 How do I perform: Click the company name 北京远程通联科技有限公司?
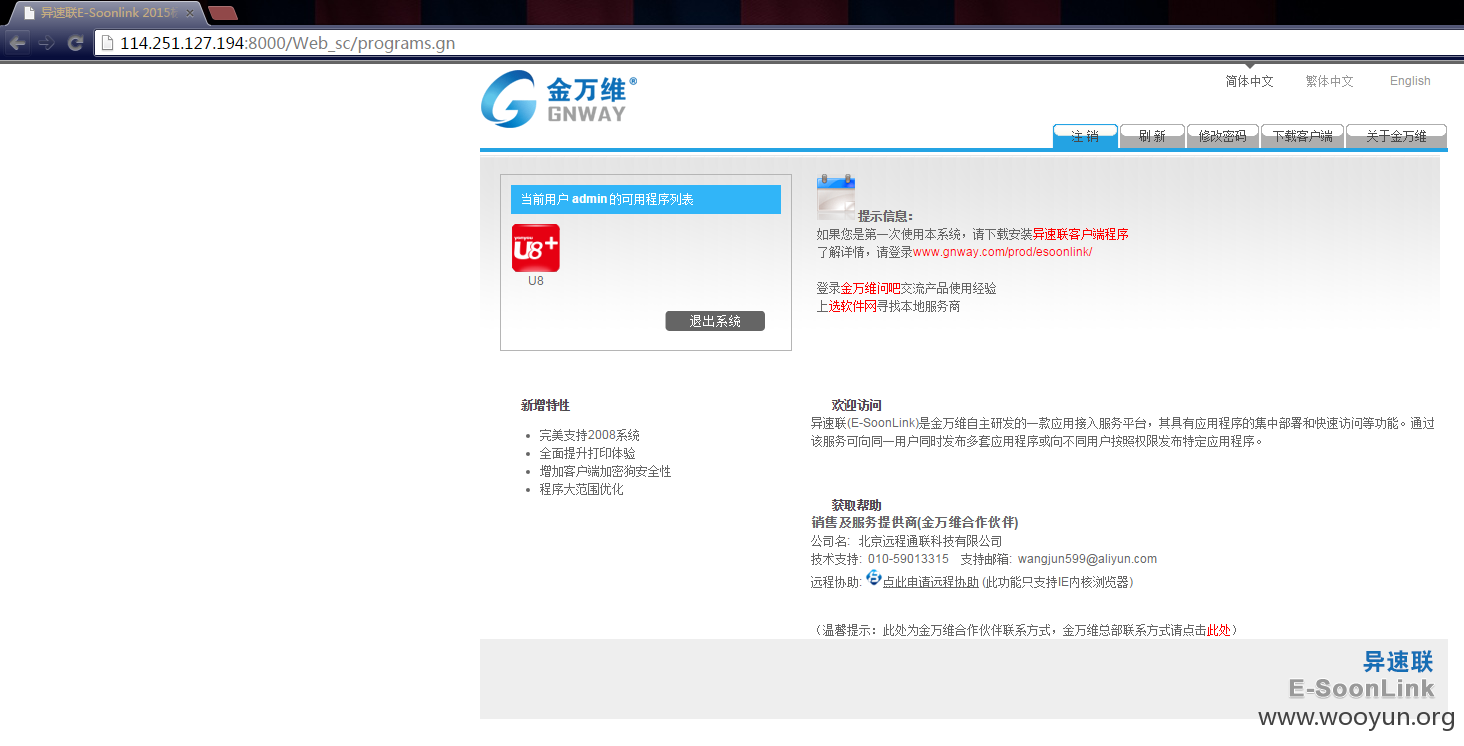(930, 541)
